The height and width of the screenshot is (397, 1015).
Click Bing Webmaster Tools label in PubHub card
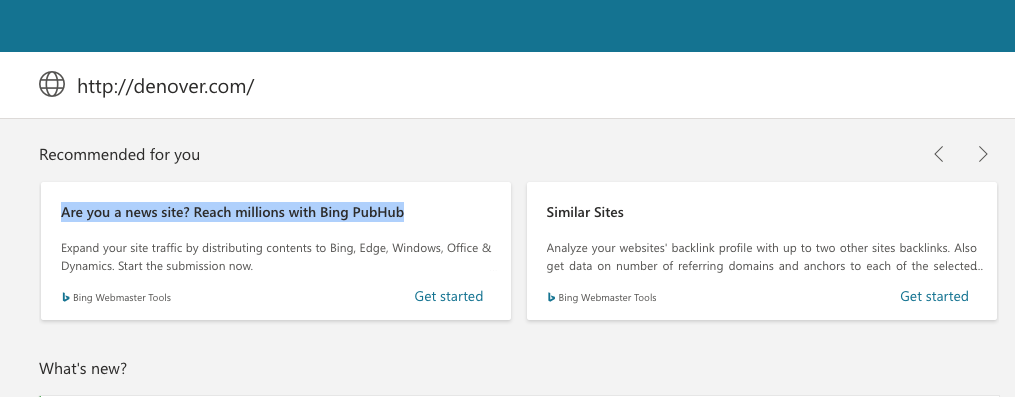pos(122,298)
